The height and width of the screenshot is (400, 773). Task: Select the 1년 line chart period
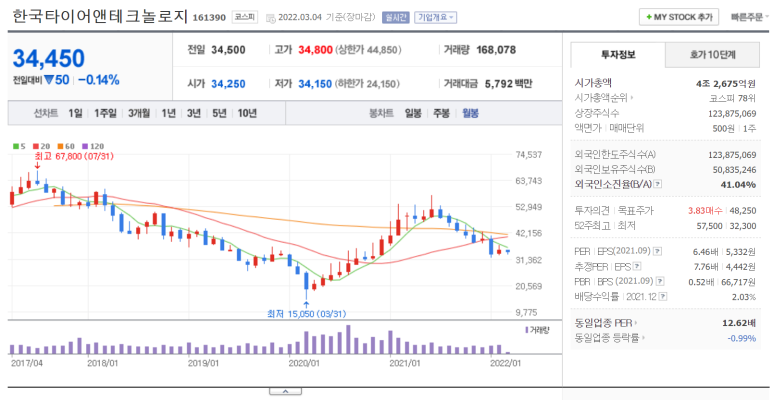point(169,113)
